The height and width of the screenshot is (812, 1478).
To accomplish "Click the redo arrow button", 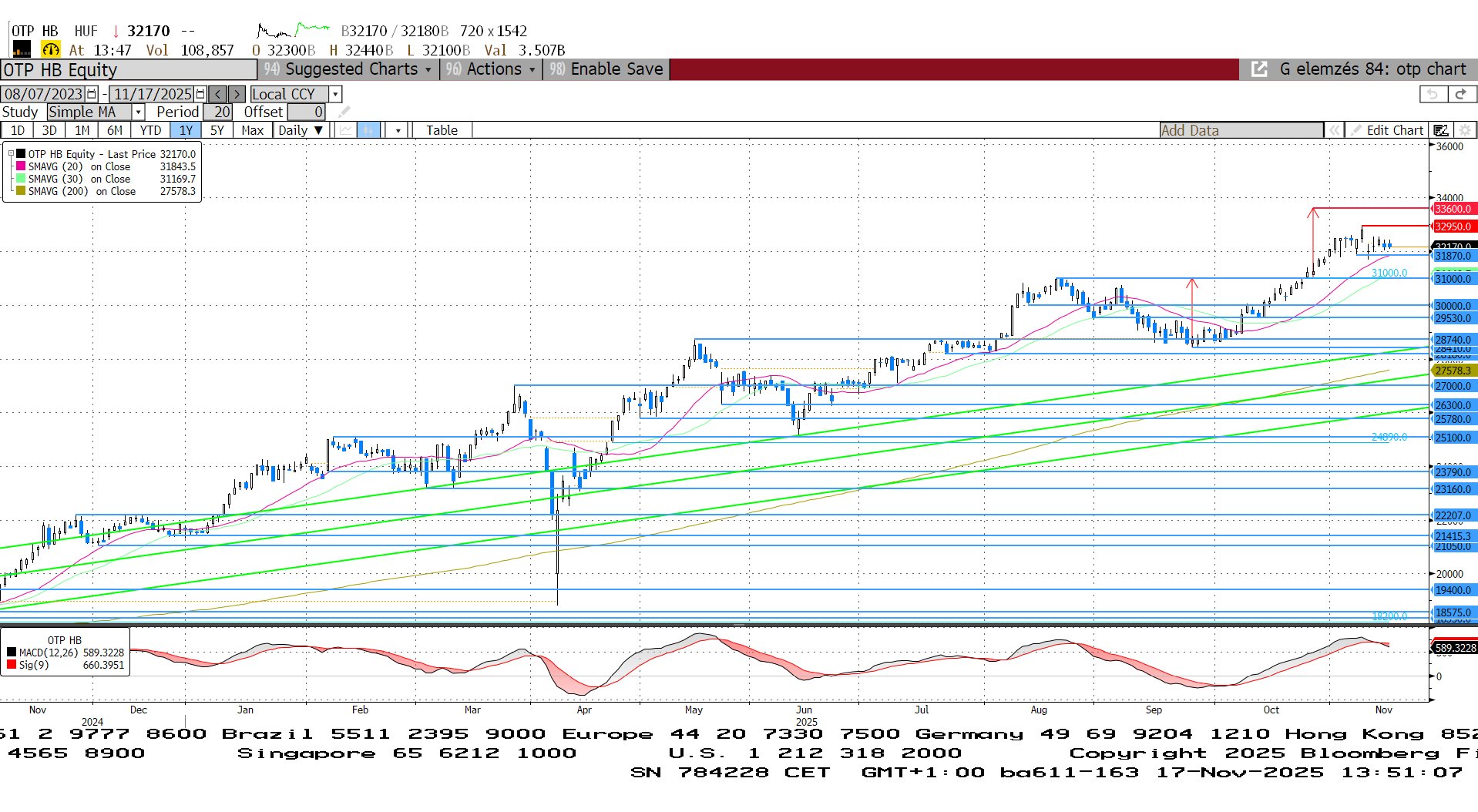I will [x=1460, y=94].
